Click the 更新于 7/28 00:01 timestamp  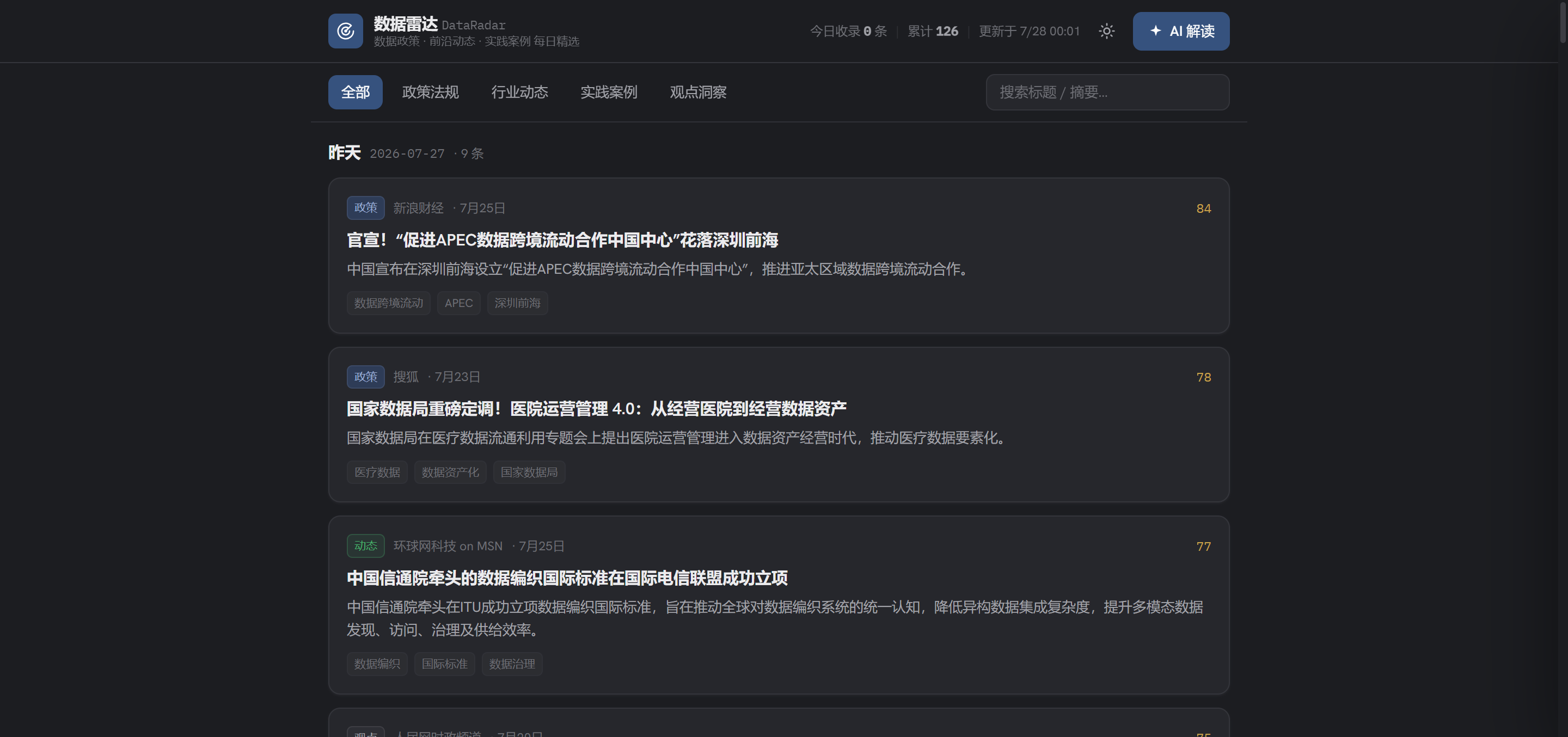pyautogui.click(x=1028, y=31)
